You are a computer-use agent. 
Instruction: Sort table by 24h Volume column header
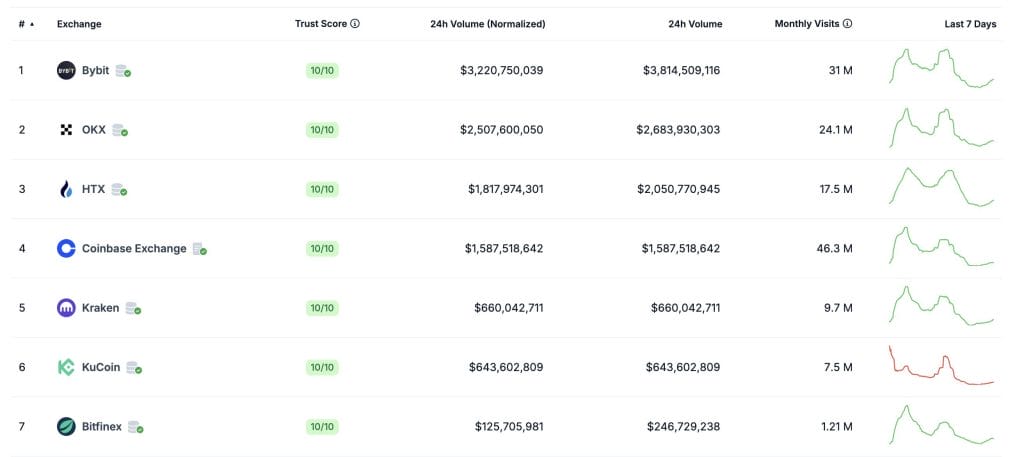click(695, 24)
